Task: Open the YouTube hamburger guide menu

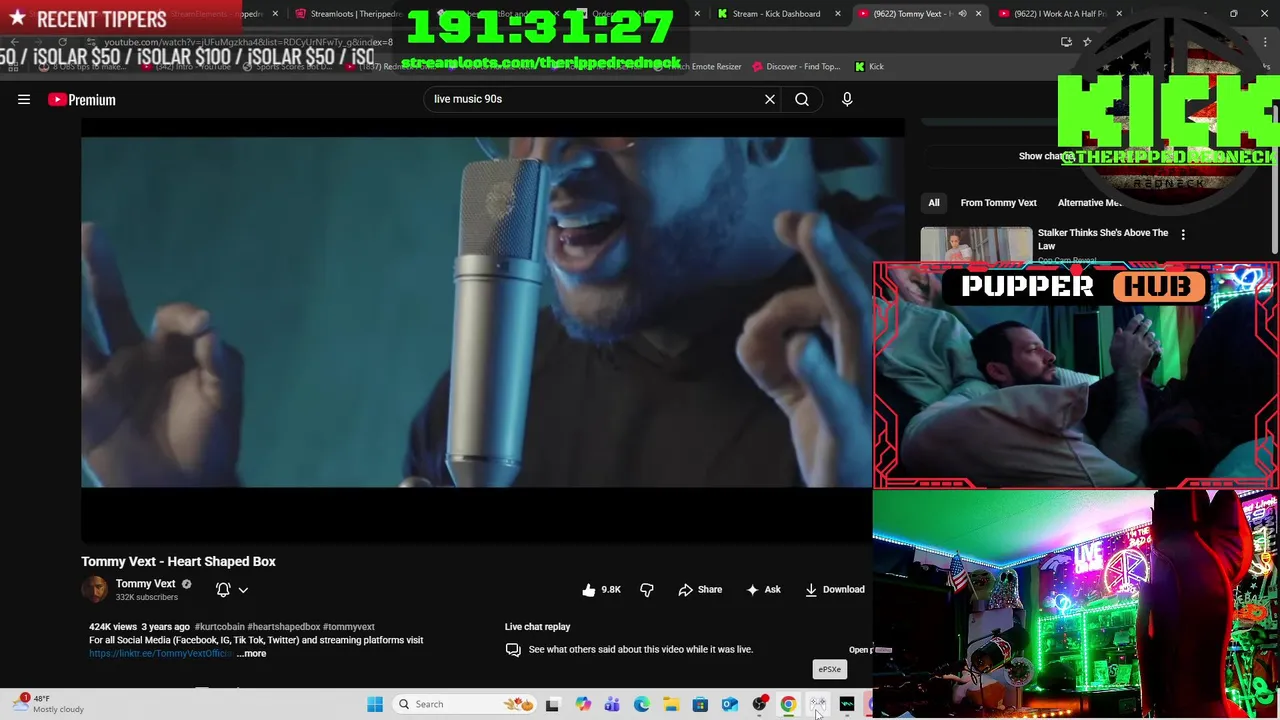Action: [x=24, y=99]
